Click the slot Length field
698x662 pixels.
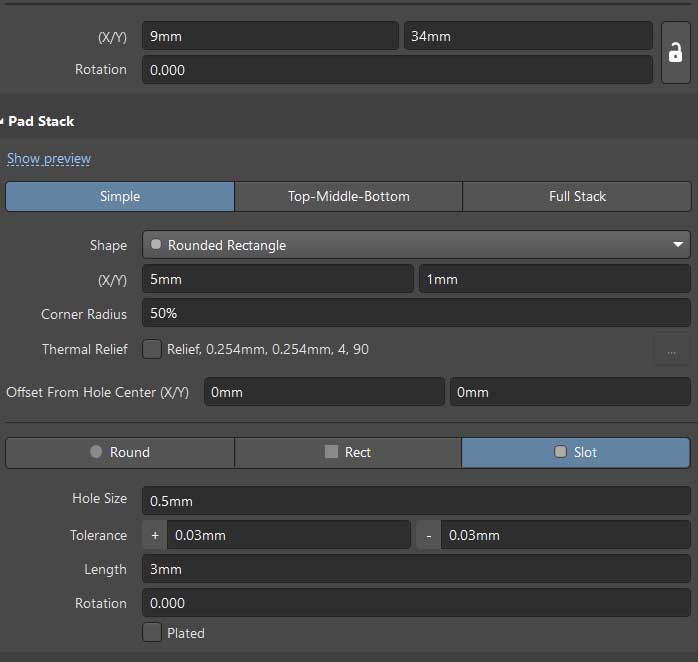[x=416, y=569]
